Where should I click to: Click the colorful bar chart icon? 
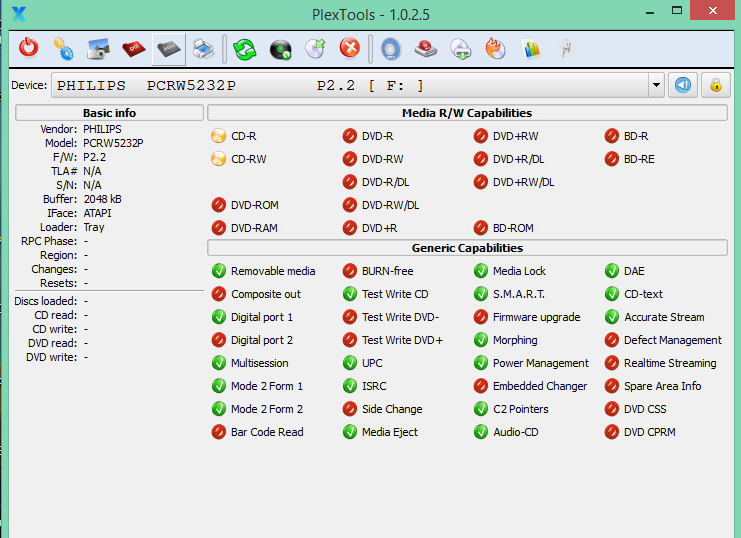tap(531, 49)
